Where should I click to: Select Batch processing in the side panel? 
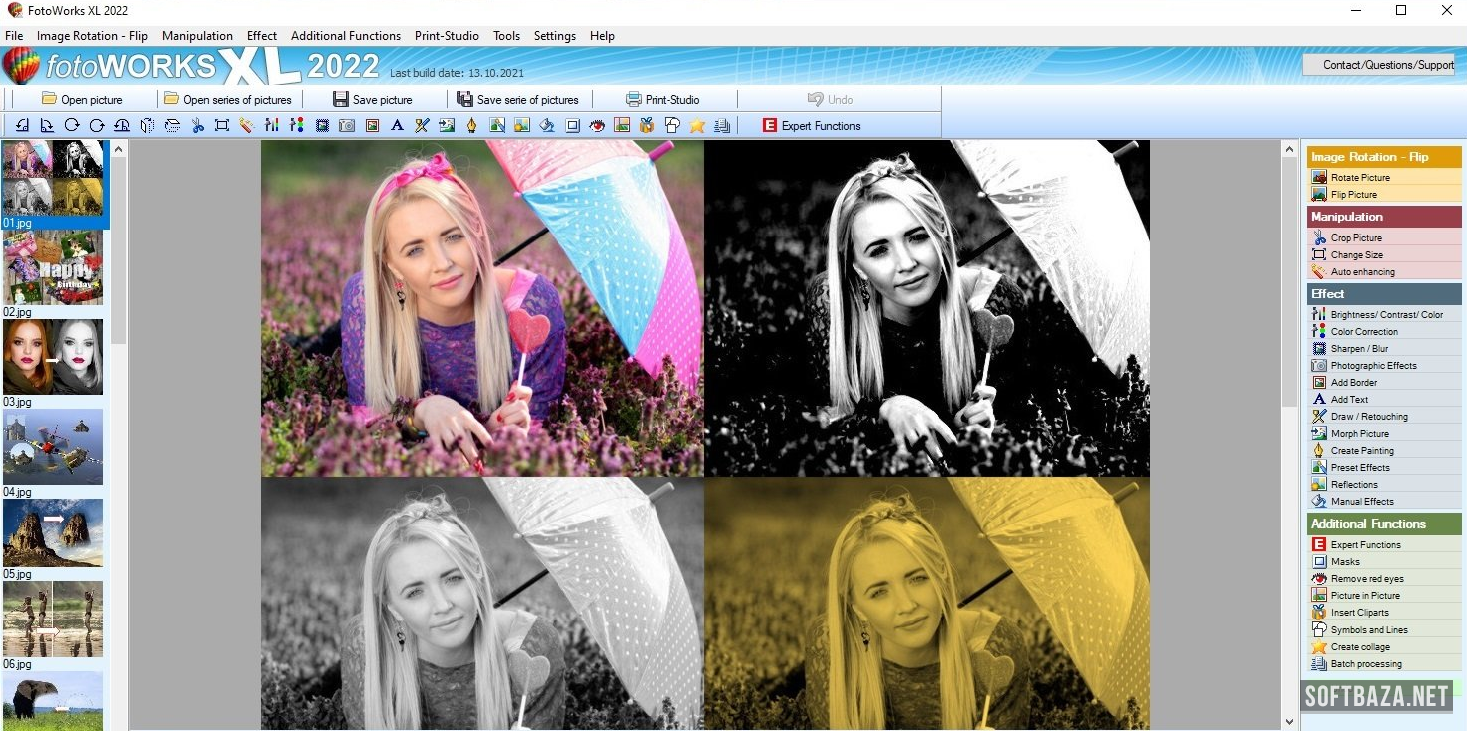coord(1365,664)
